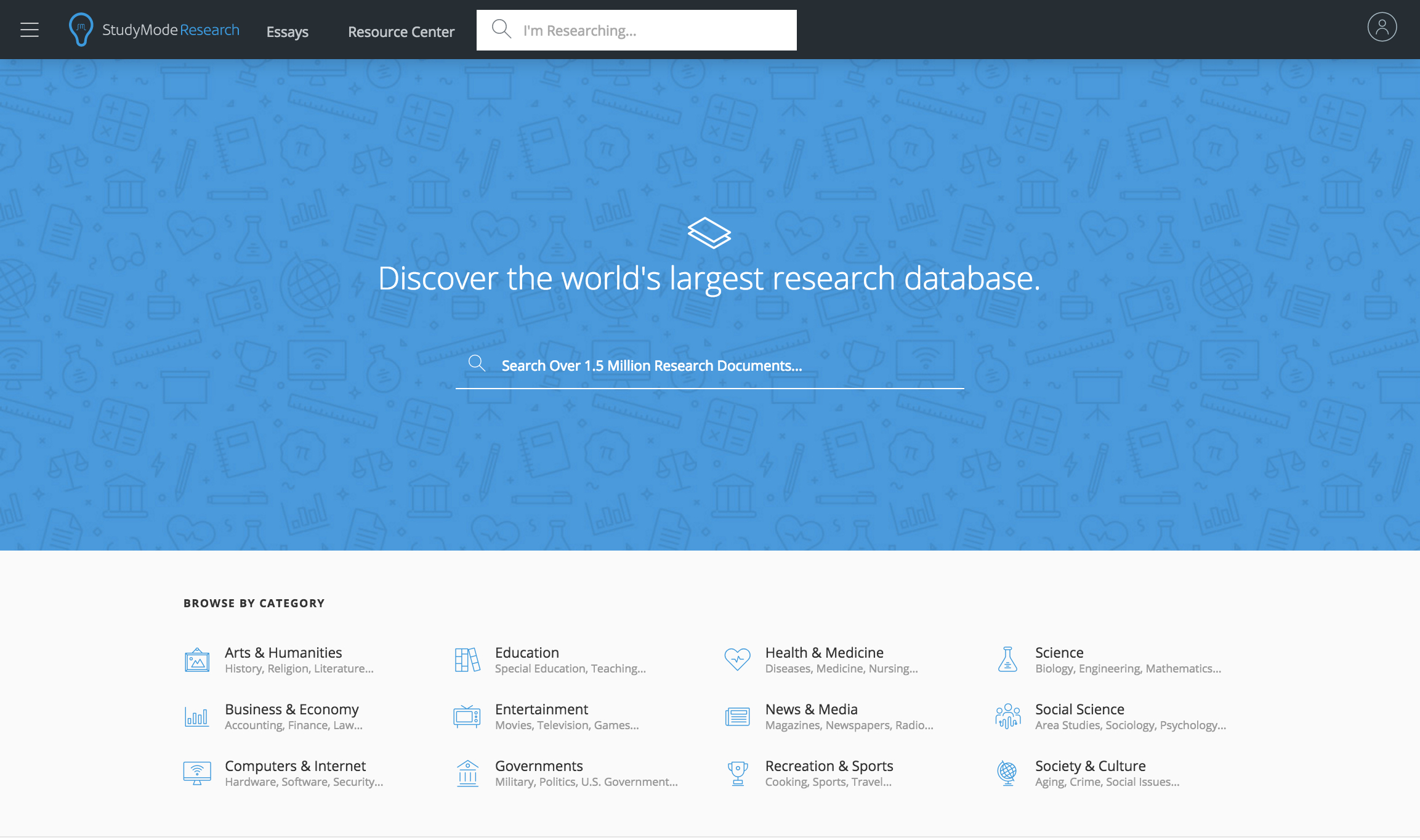Open the Education category link
This screenshot has height=840, width=1420.
(527, 652)
